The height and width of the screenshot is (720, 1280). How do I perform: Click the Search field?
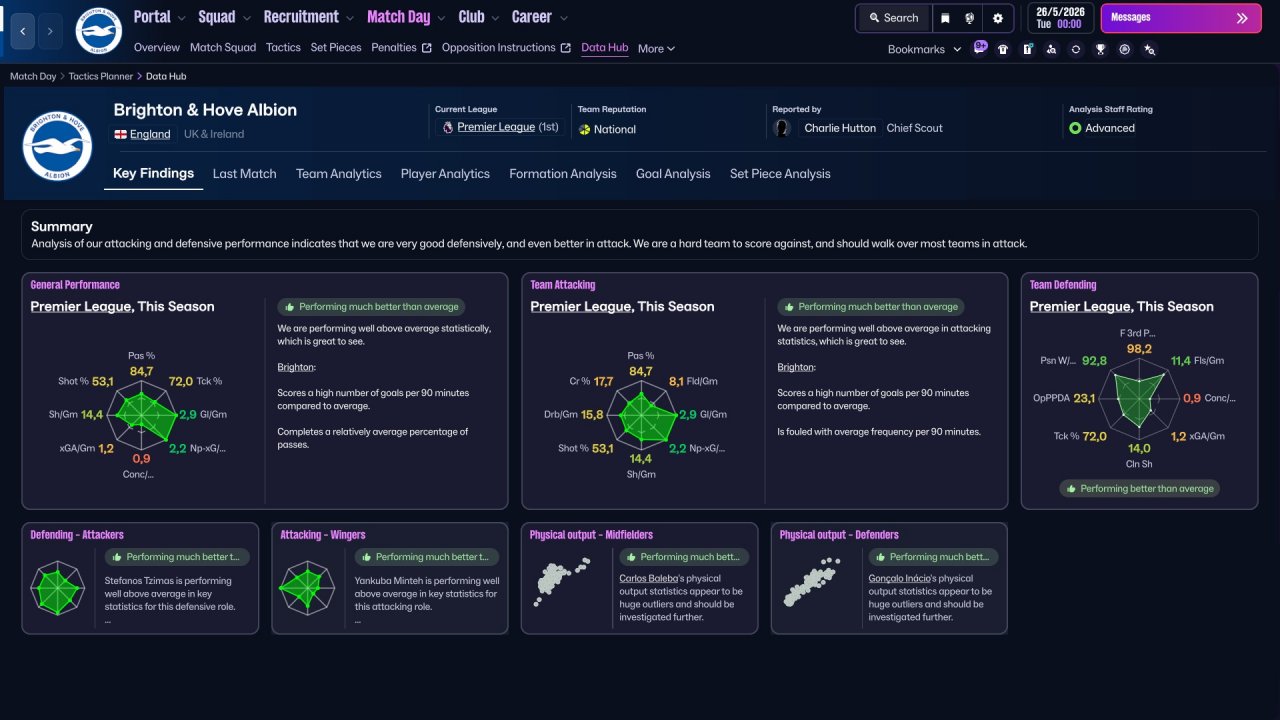click(893, 18)
